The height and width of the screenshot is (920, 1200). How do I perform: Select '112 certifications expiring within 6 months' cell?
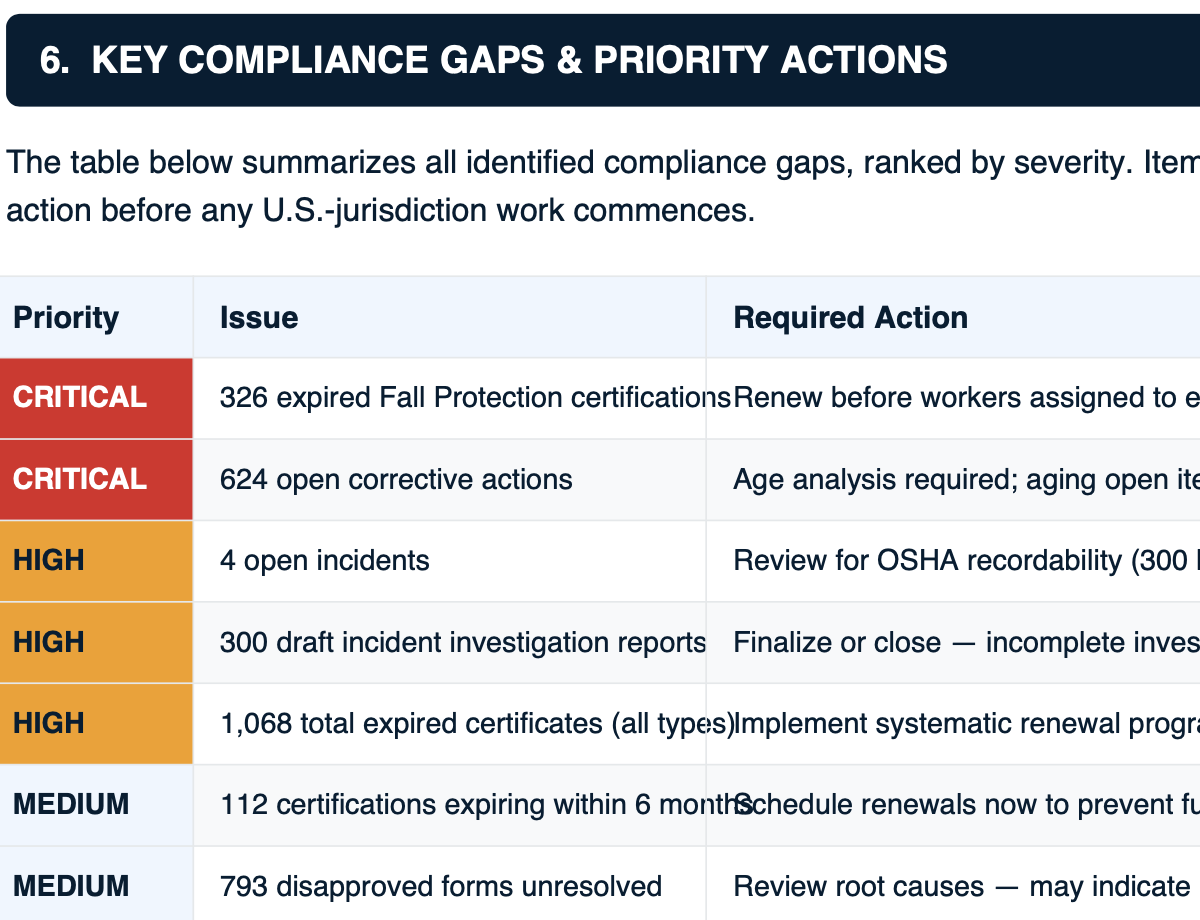tap(449, 805)
